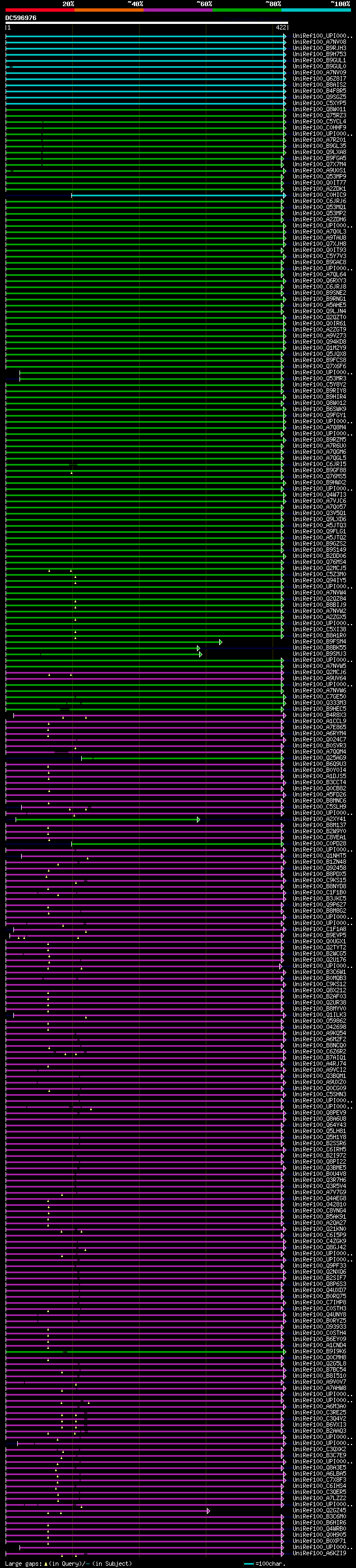The height and width of the screenshot is (1568, 356).
Task: Open hit UniRef100_Q9LXA8
Action: pyautogui.click(x=319, y=152)
